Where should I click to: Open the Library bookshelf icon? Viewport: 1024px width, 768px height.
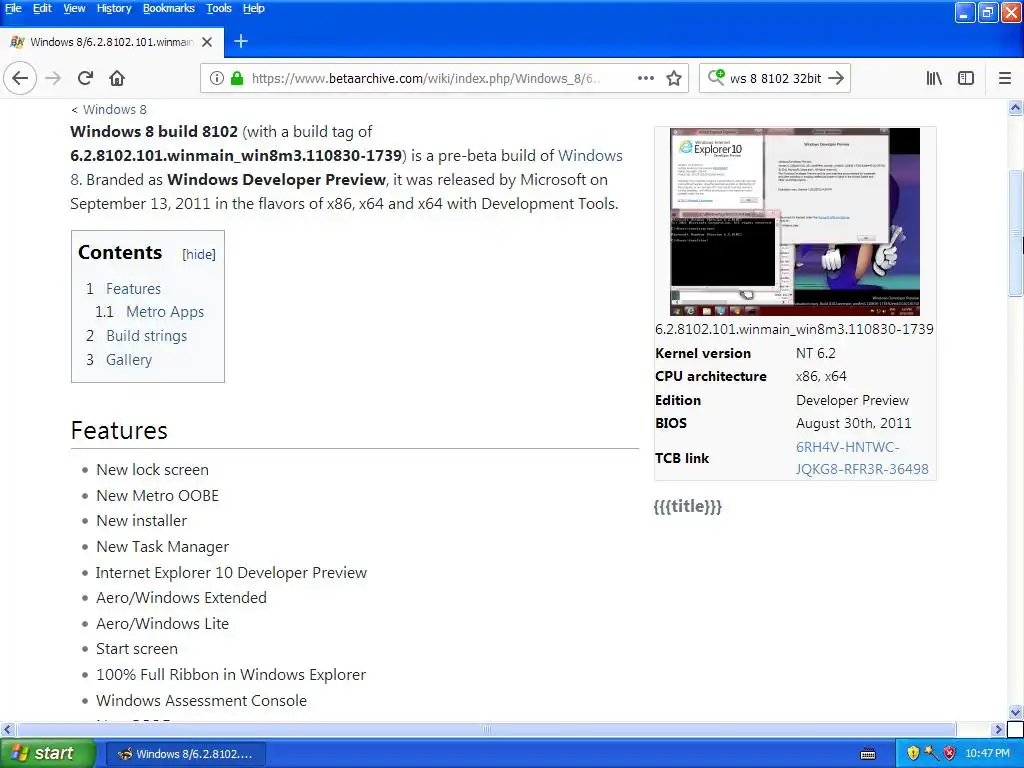pos(934,78)
